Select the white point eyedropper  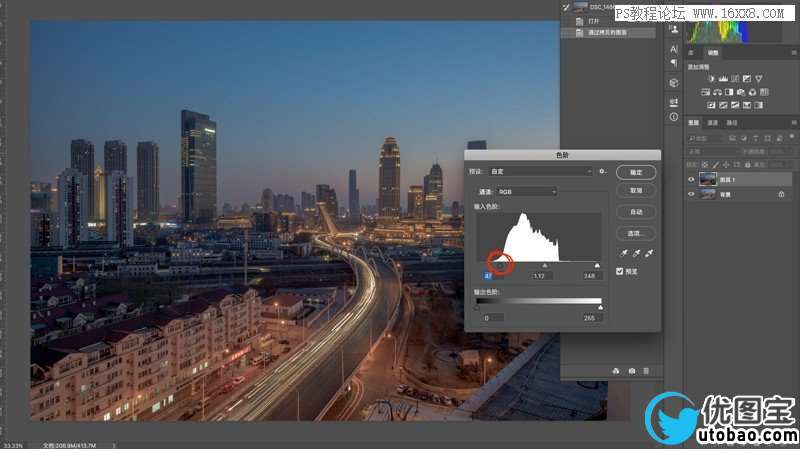[x=649, y=253]
